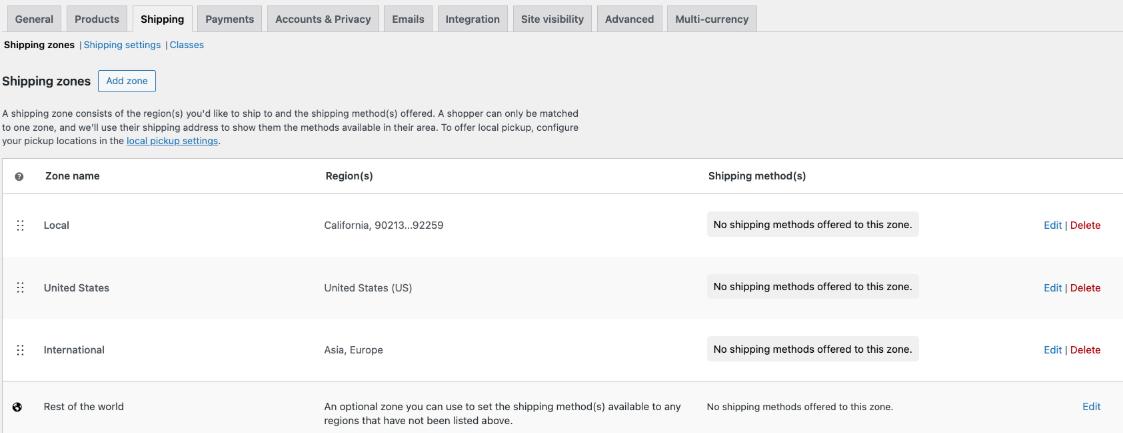
Task: Edit the Rest of the world zone
Action: 1091,407
